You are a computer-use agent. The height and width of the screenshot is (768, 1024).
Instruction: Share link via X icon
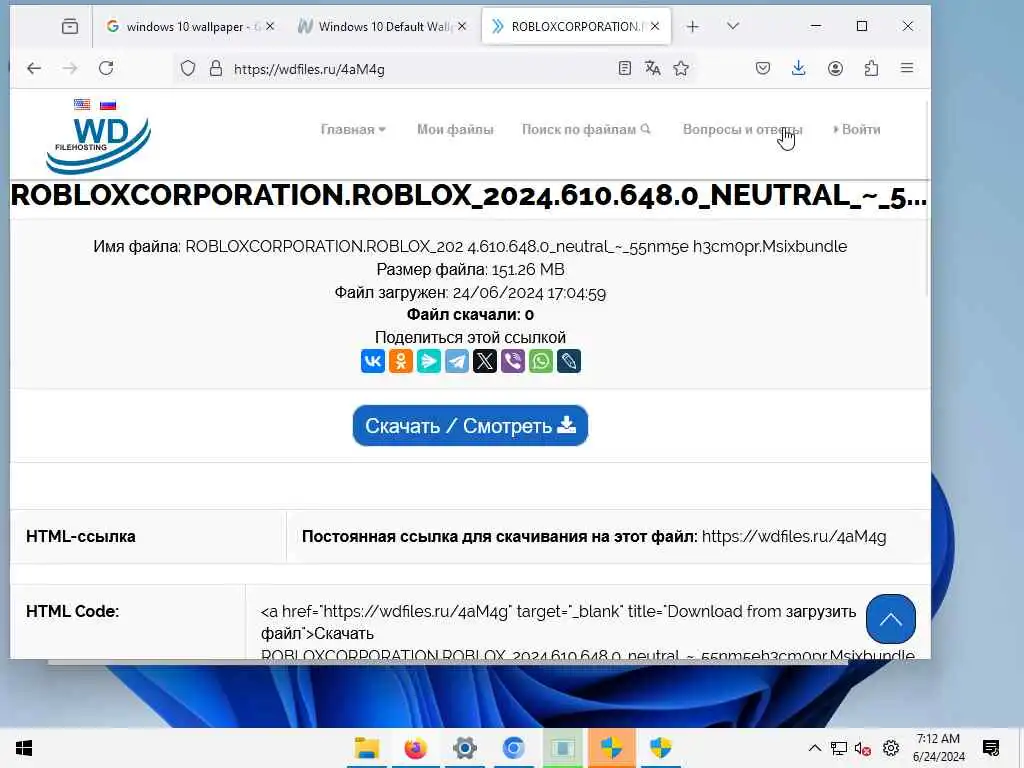[x=485, y=361]
